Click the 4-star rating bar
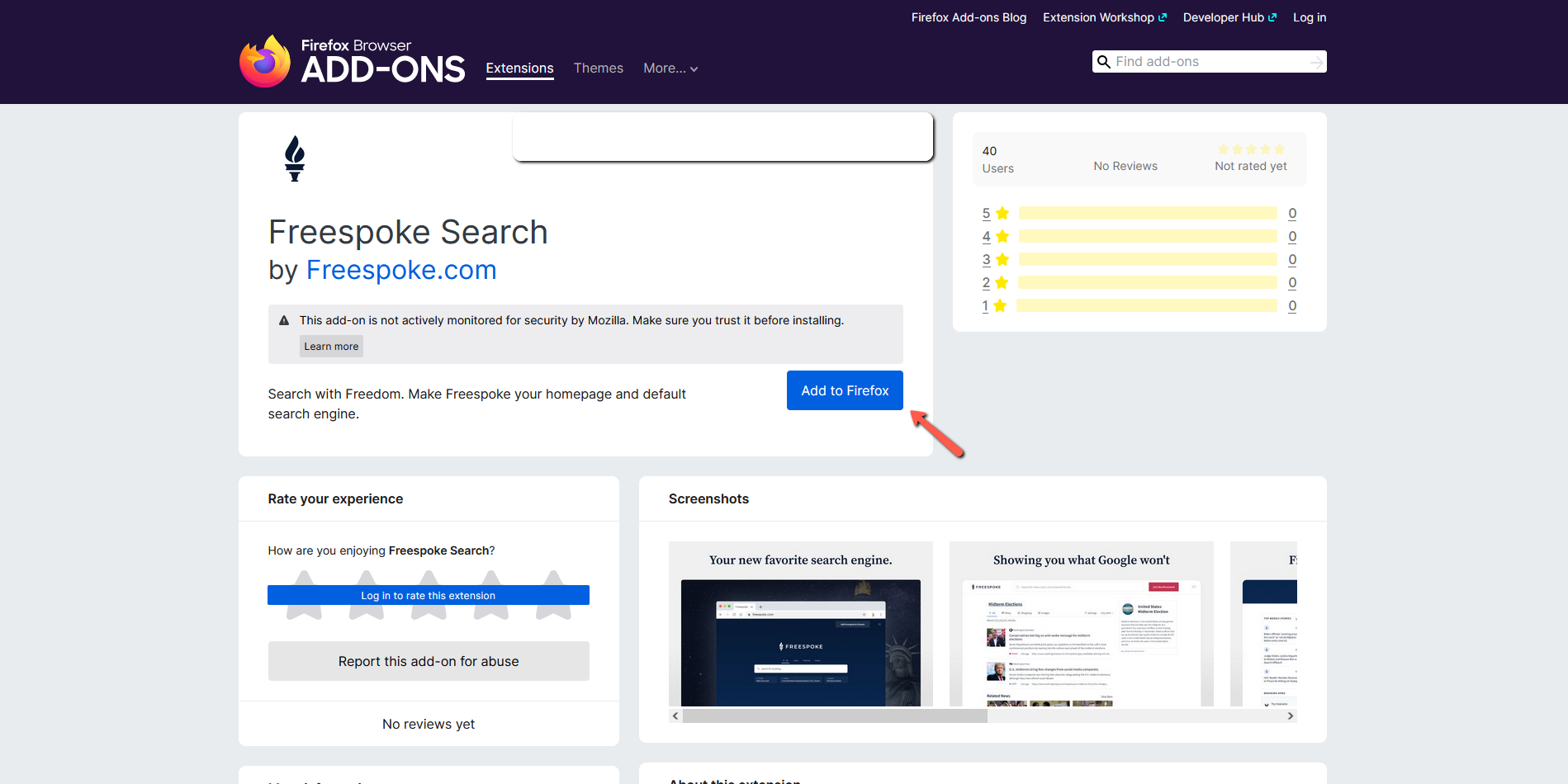 click(1148, 236)
